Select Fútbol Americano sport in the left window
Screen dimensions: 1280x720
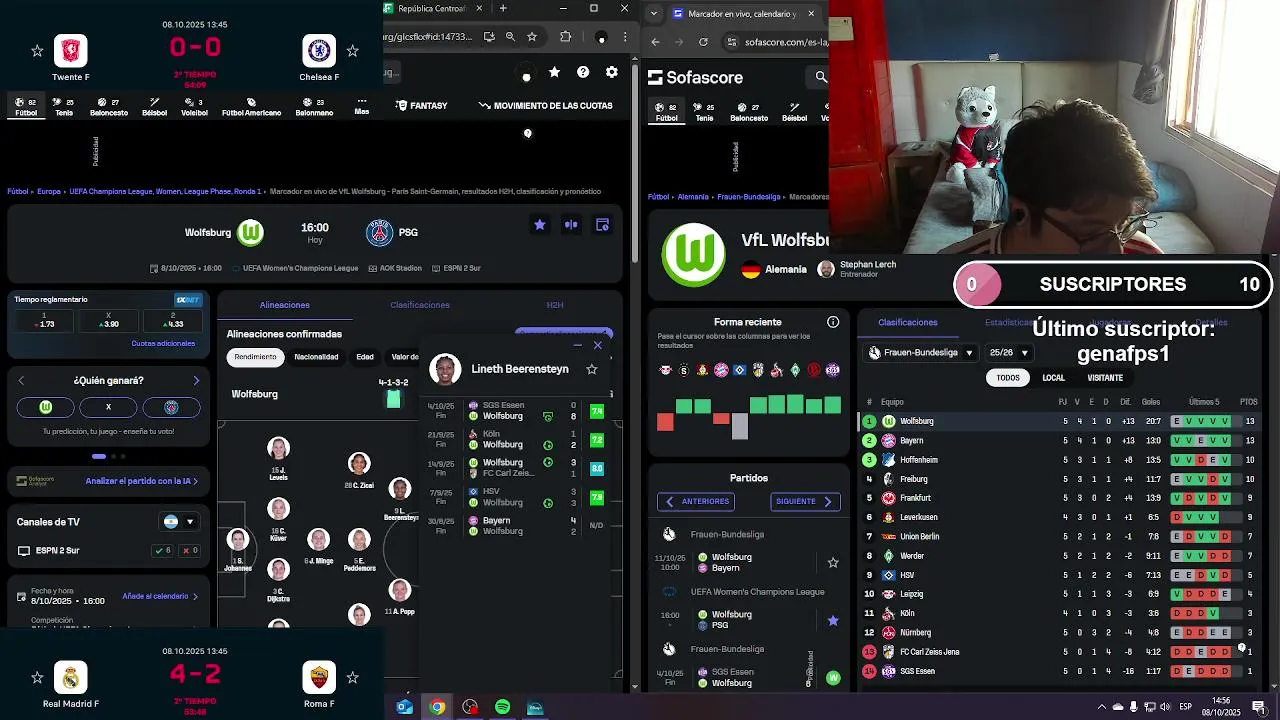(x=251, y=107)
